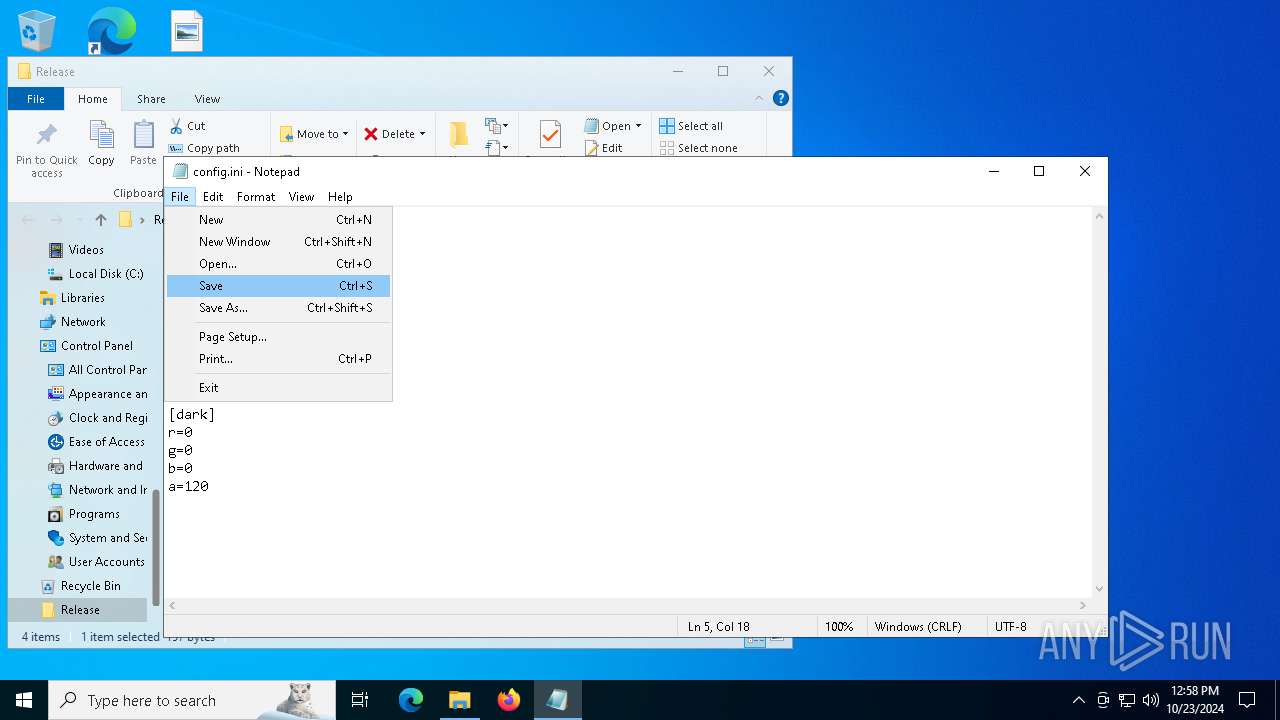
Task: Open the Open button dropdown in Explorer
Action: [613, 126]
